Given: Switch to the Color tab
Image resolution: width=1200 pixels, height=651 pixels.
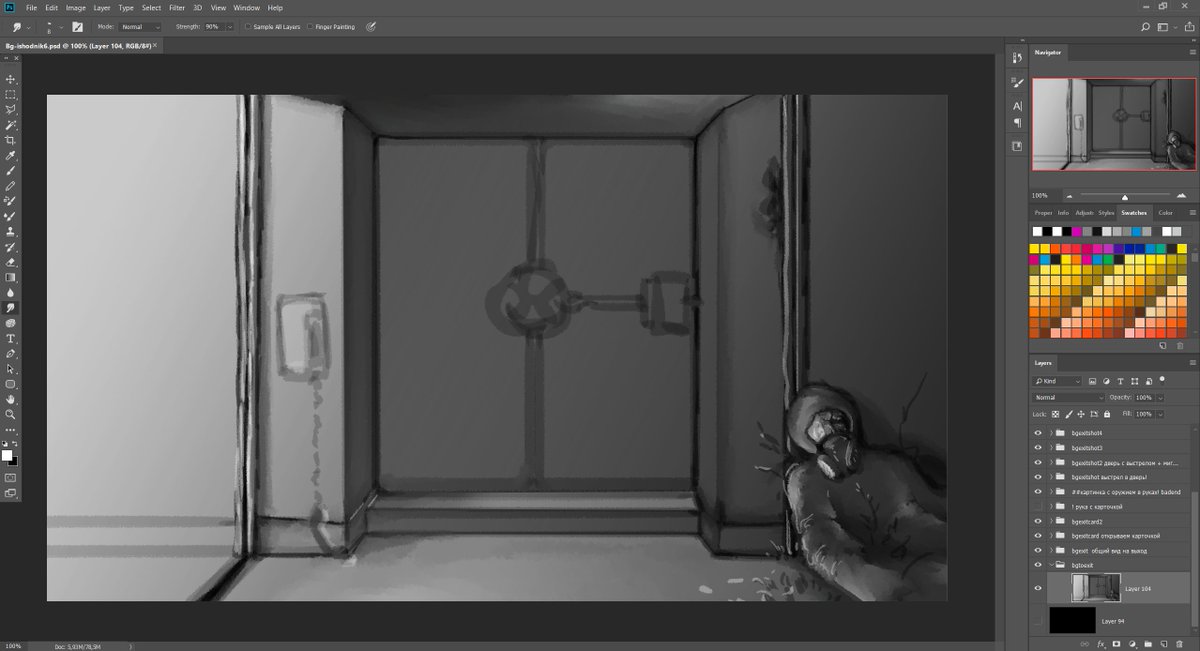Looking at the screenshot, I should pos(1165,213).
